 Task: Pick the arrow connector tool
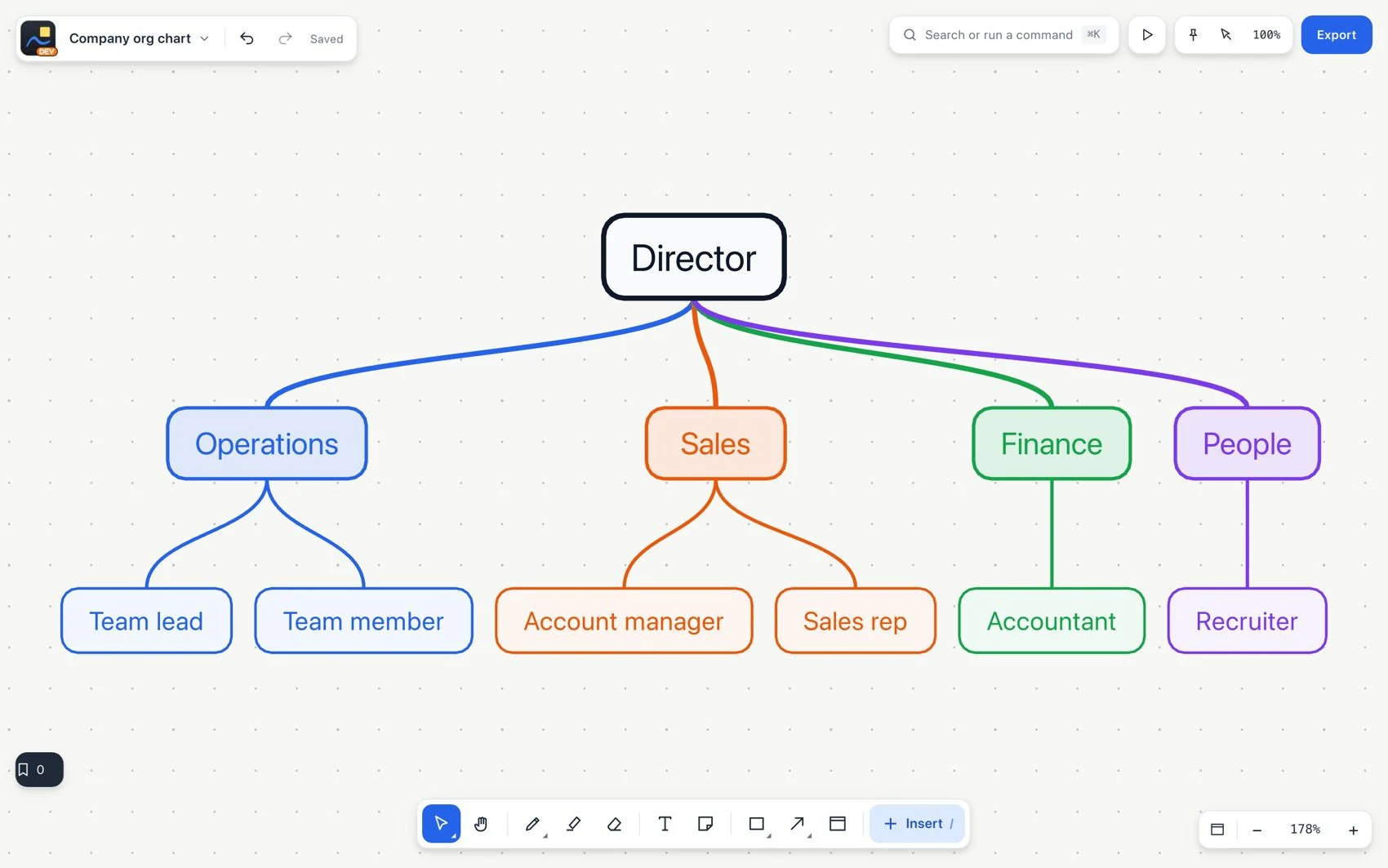point(798,823)
